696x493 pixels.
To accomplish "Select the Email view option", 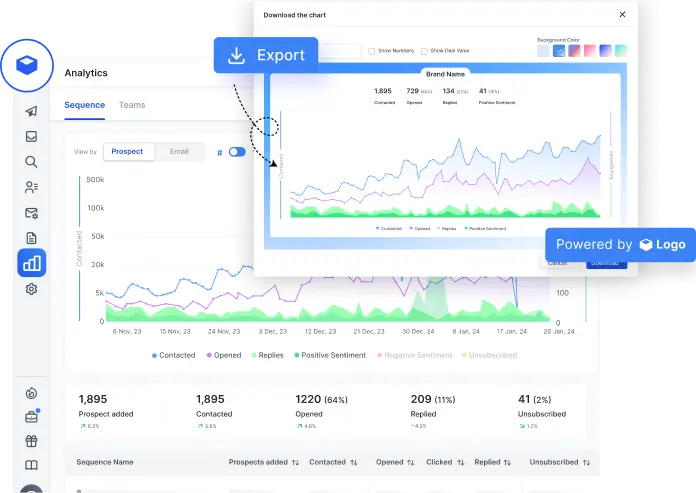I will 179,152.
